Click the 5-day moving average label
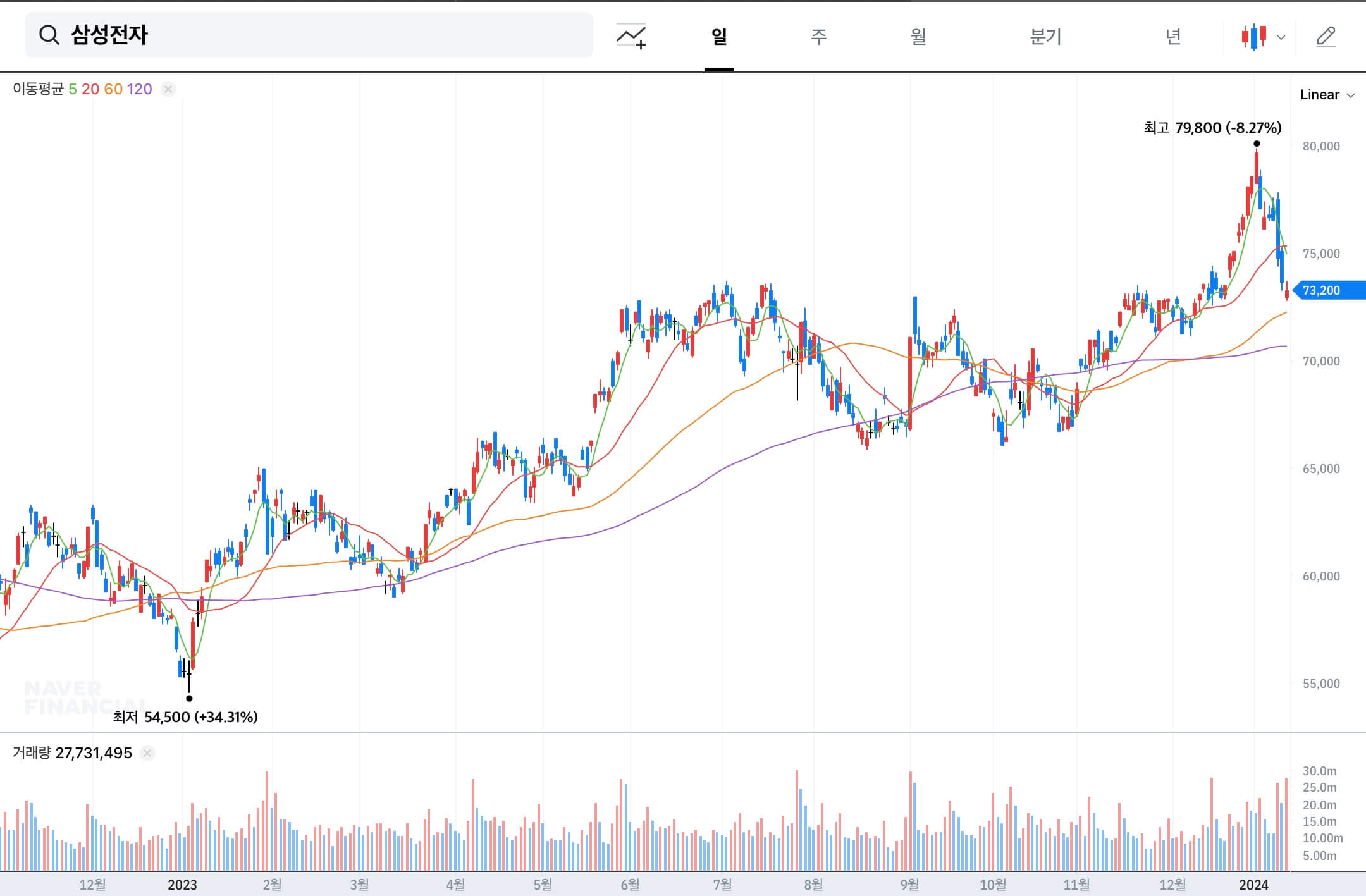This screenshot has height=896, width=1366. coord(73,89)
